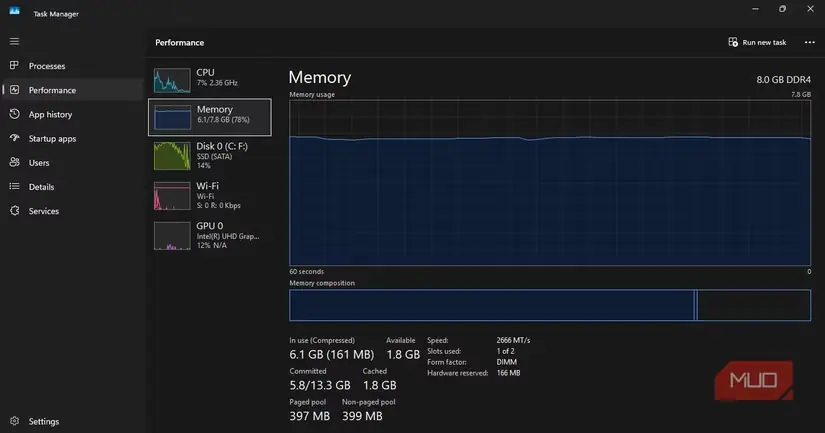Open Task Manager Settings
The height and width of the screenshot is (433, 825).
pyautogui.click(x=73, y=421)
